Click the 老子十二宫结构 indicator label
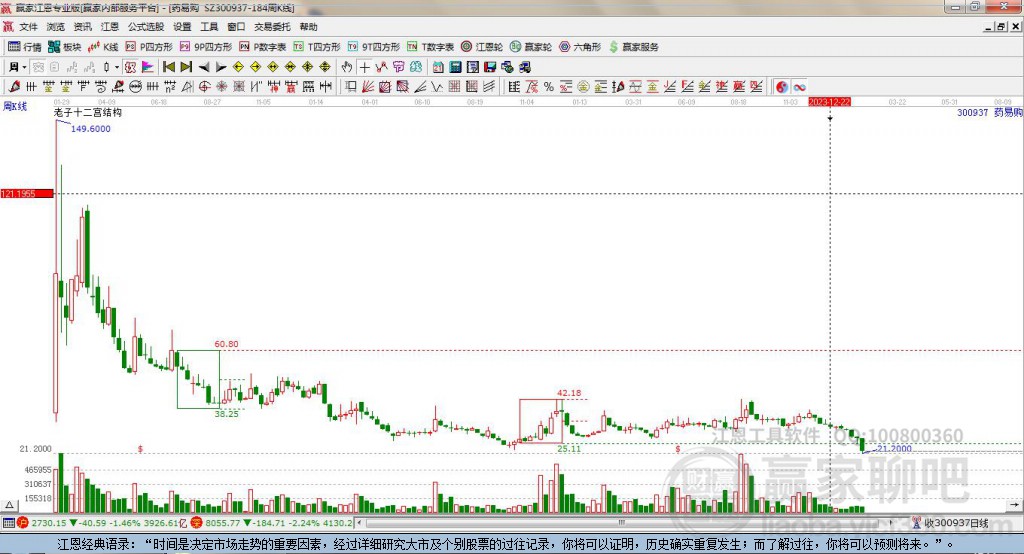This screenshot has width=1024, height=554. 88,112
